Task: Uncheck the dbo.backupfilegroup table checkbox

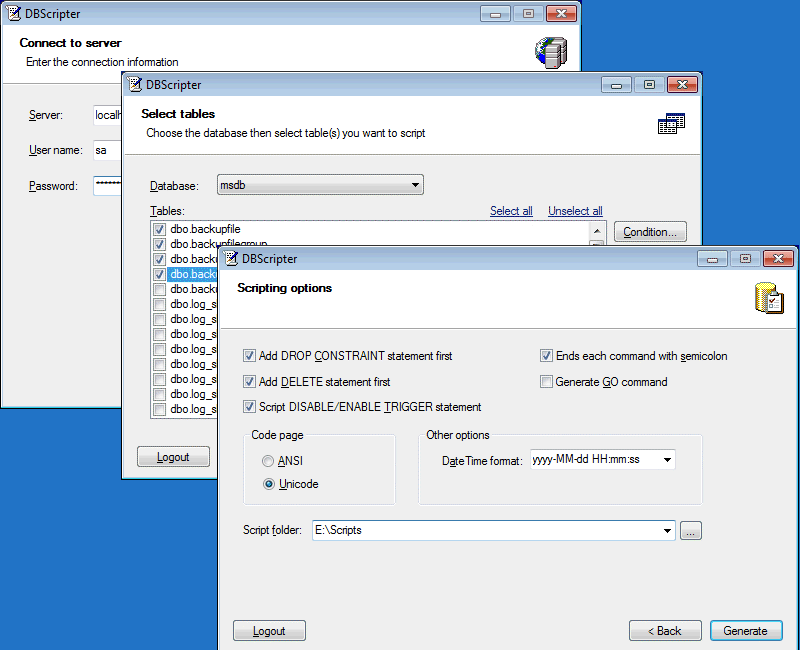Action: click(159, 244)
